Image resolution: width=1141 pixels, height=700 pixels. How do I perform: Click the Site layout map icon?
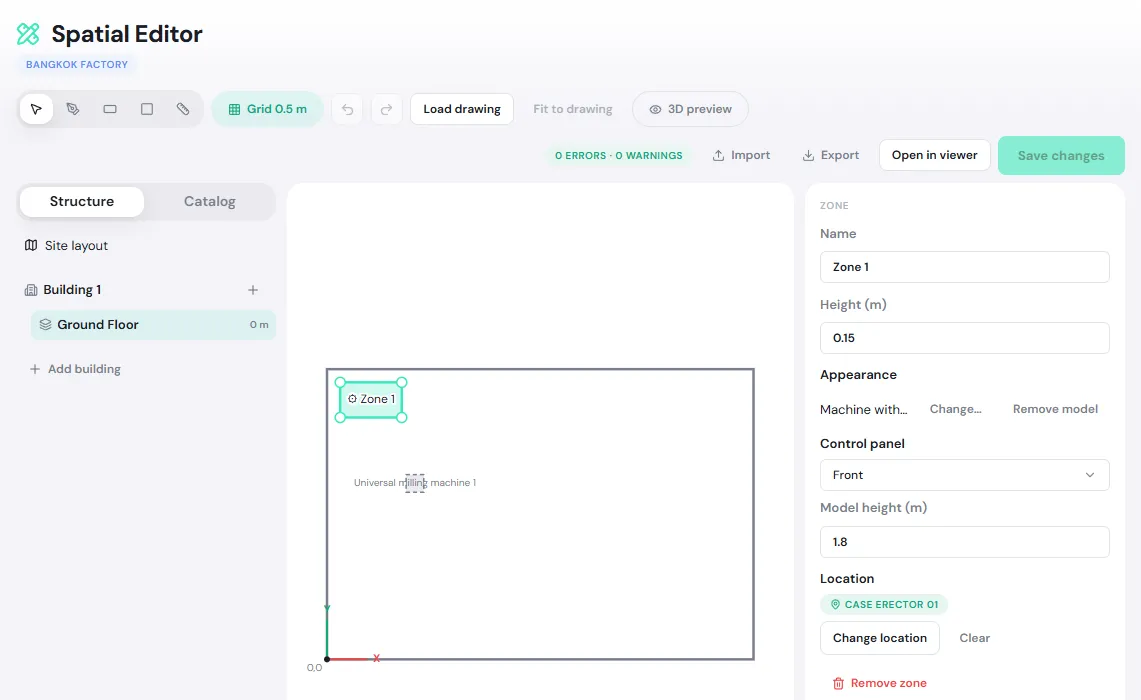point(31,245)
